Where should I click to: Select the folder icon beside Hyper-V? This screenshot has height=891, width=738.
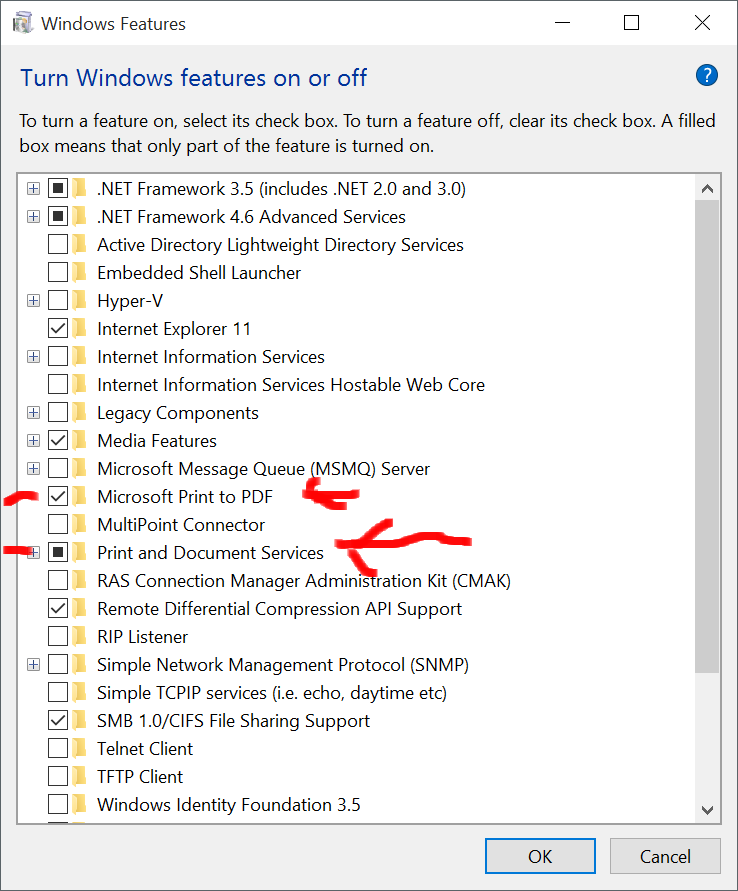[80, 300]
